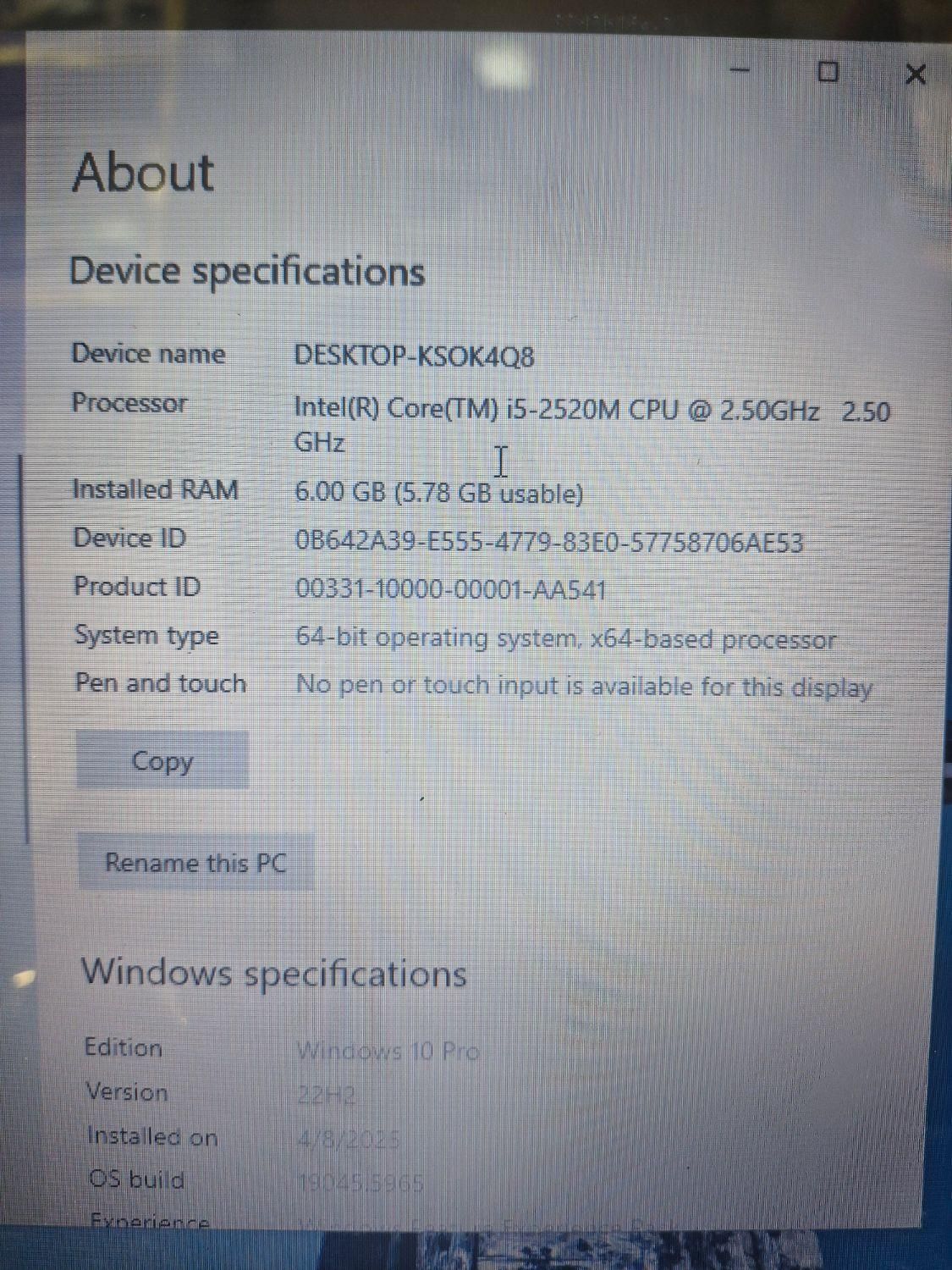Minimize the About settings window
Screen dimensions: 952x1270
pyautogui.click(x=740, y=71)
